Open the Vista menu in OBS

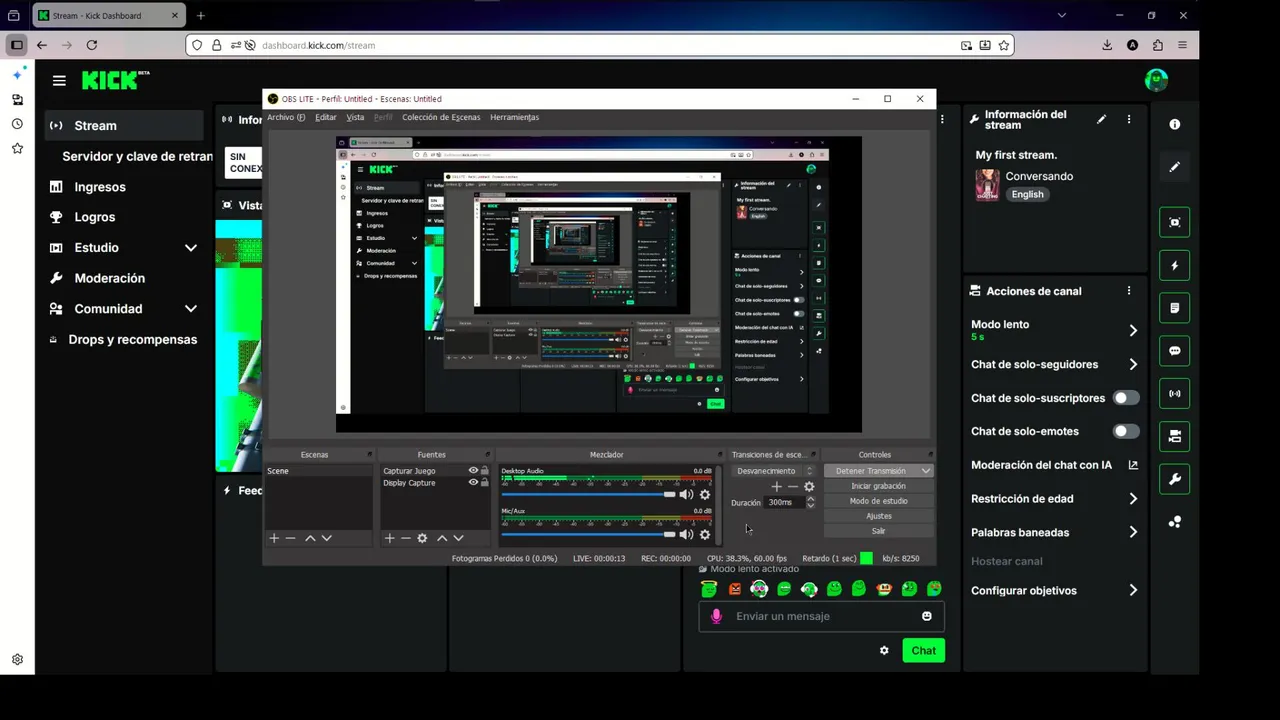pyautogui.click(x=355, y=117)
